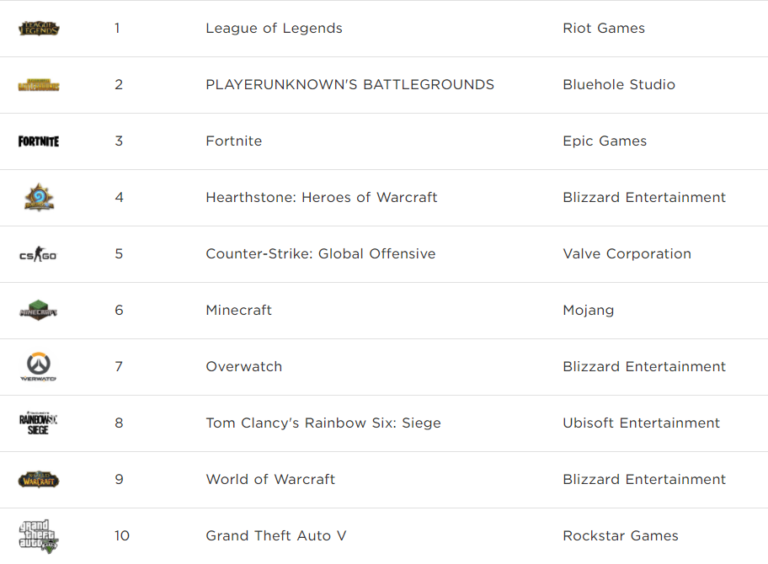The height and width of the screenshot is (564, 768).
Task: Open Counter-Strike: Global Offensive title
Action: click(x=321, y=254)
